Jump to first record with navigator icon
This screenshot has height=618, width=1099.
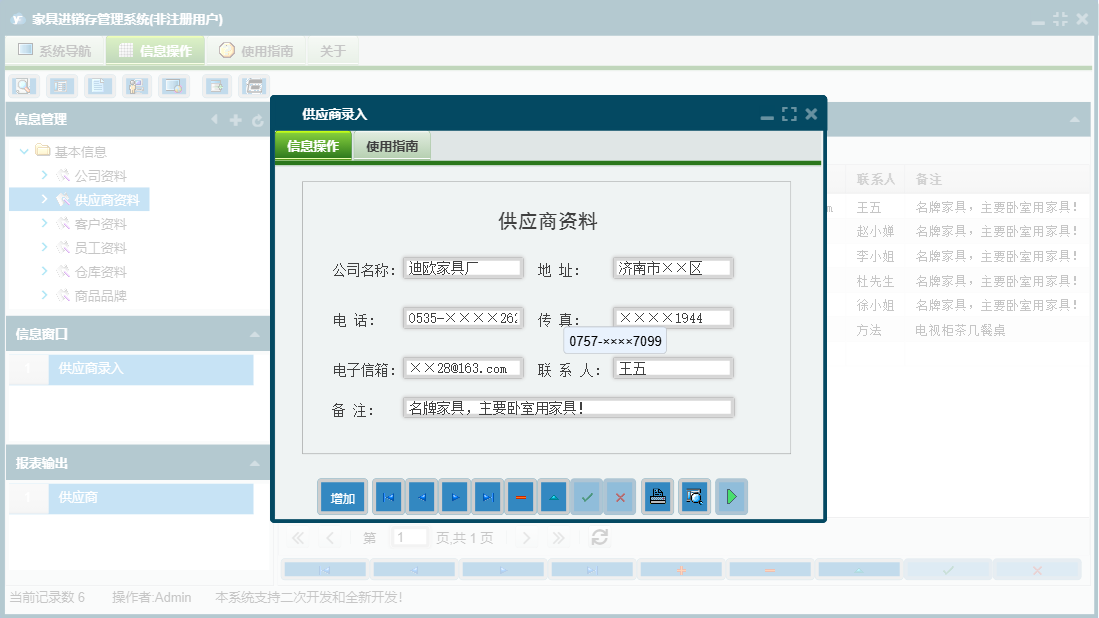[389, 496]
